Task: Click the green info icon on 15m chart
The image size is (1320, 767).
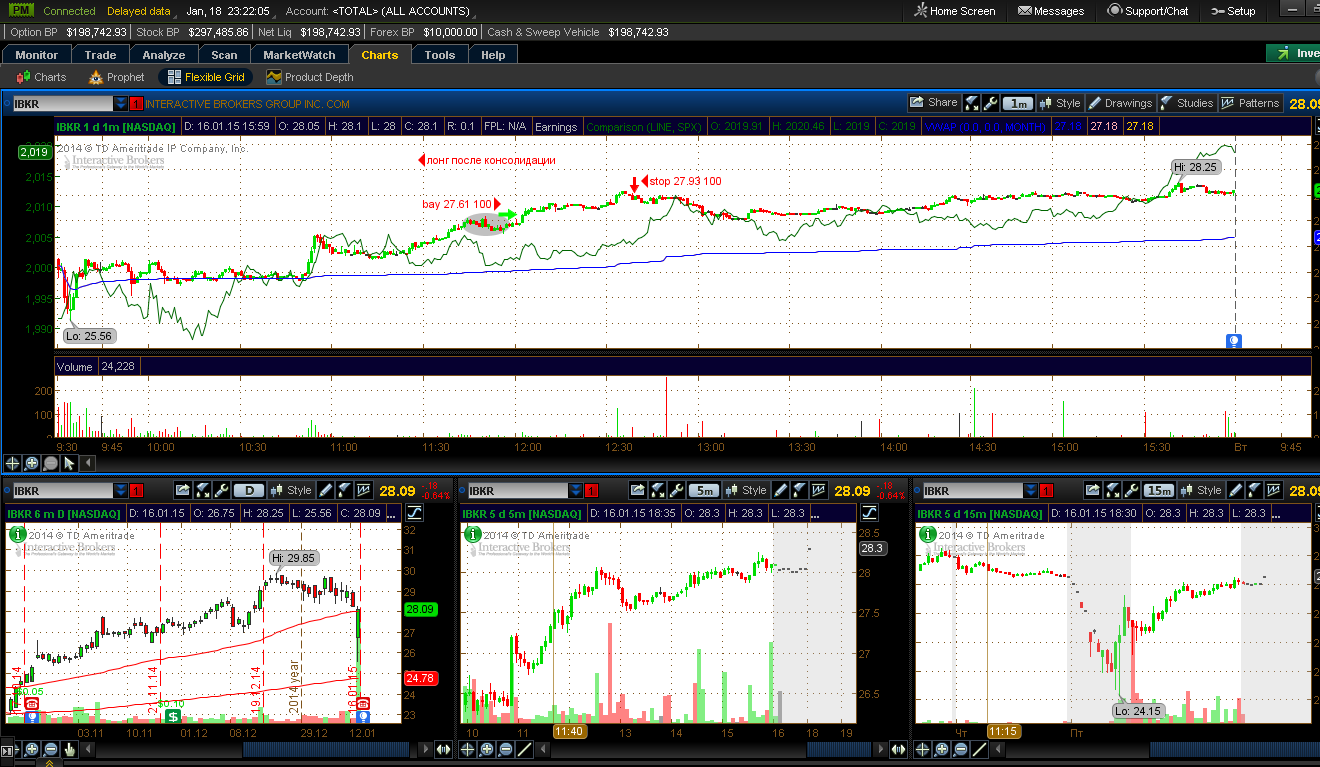Action: [x=926, y=535]
